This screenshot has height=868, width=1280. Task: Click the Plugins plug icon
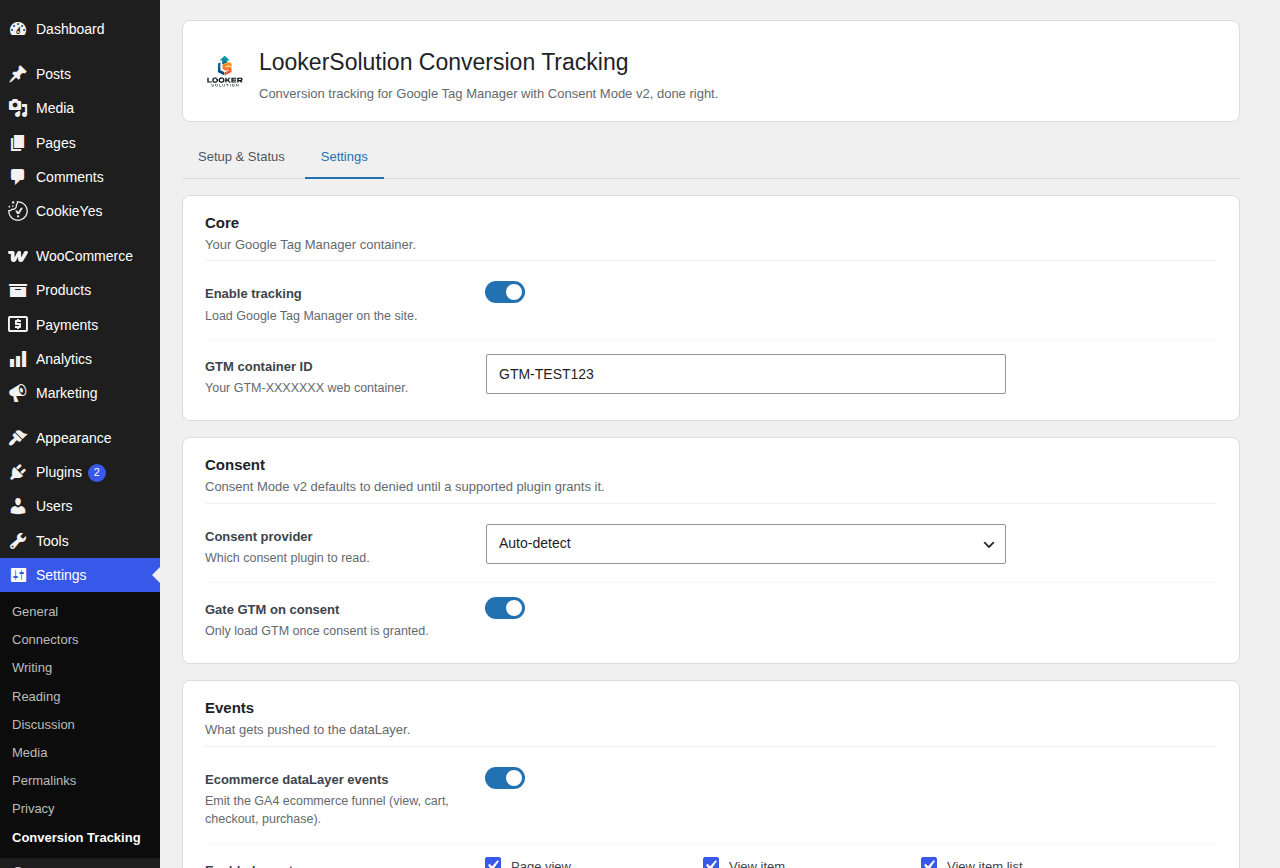point(18,472)
